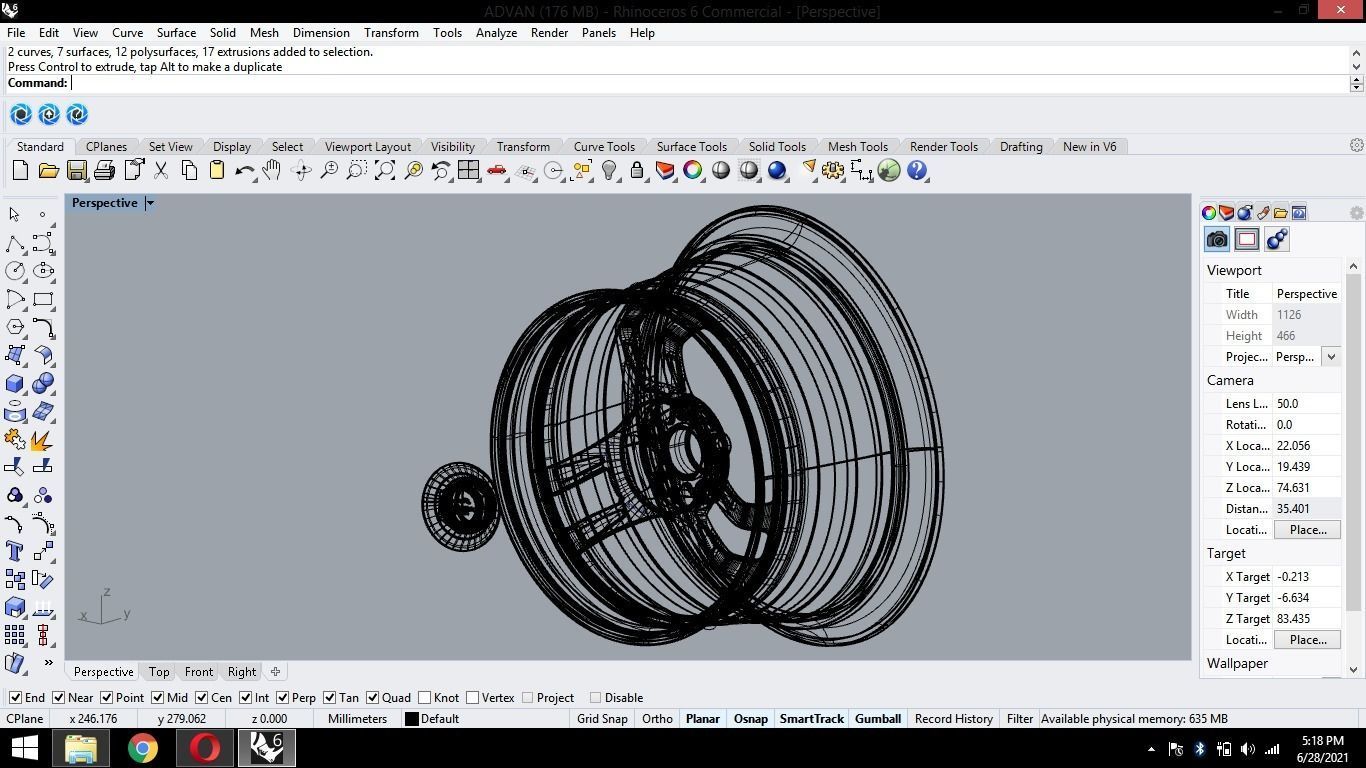
Task: Toggle the Mid osnap checkbox
Action: click(x=157, y=698)
